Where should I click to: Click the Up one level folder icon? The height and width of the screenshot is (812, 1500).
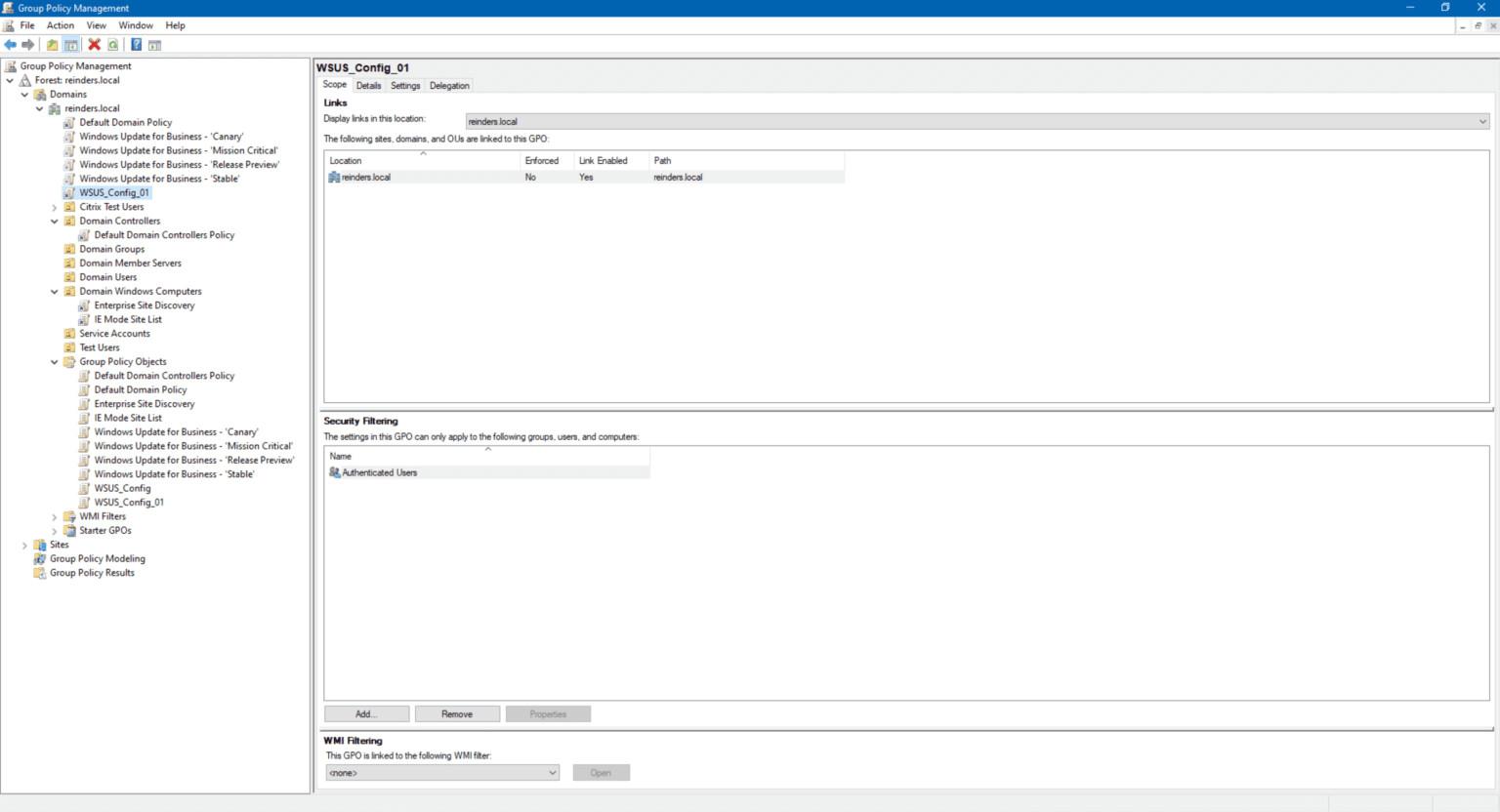52,44
